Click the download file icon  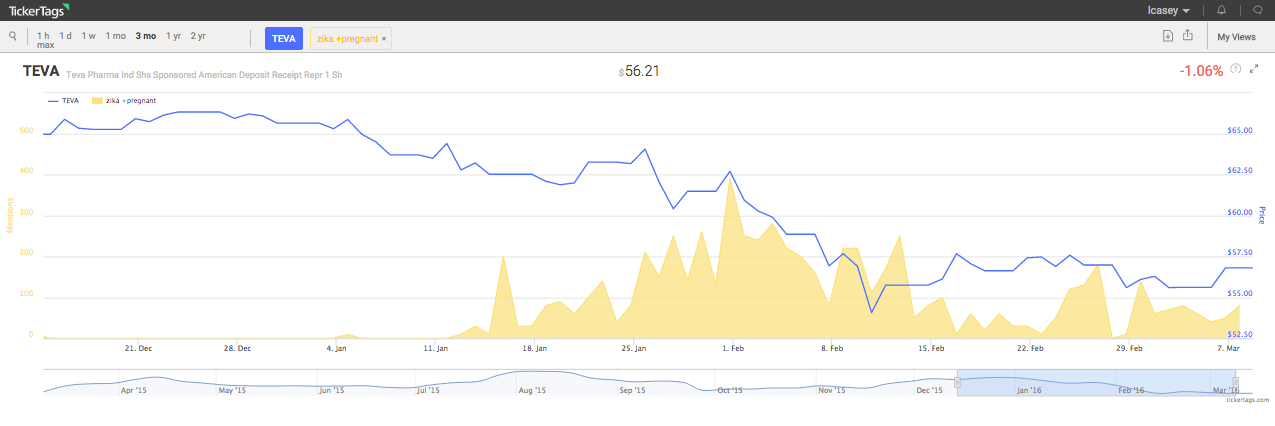(1167, 36)
